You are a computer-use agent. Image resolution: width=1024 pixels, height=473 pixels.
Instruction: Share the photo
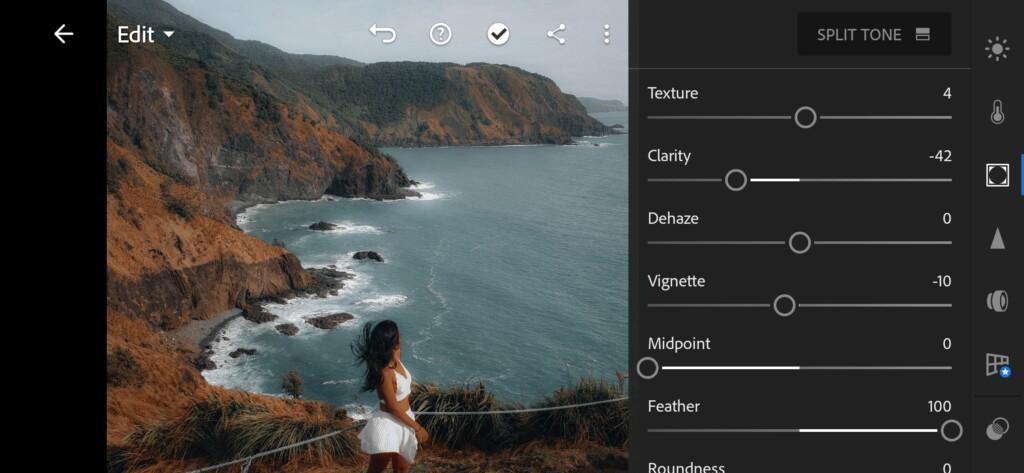556,34
